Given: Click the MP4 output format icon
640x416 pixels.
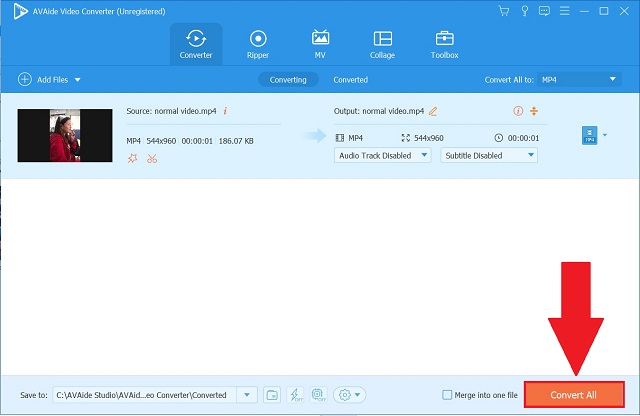Looking at the screenshot, I should 589,135.
